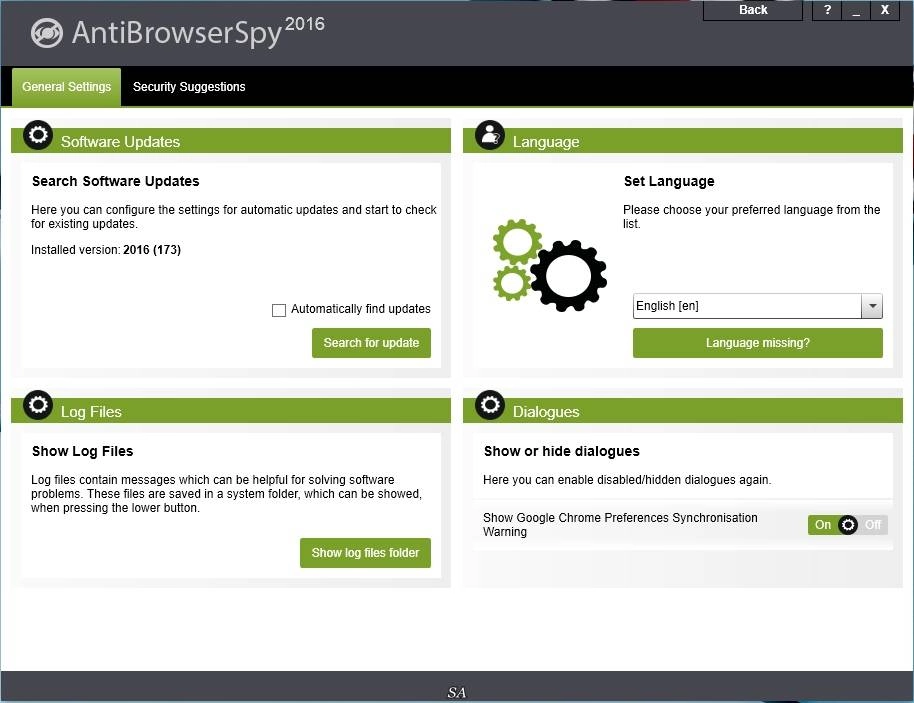Click the Log Files gear icon

point(38,405)
